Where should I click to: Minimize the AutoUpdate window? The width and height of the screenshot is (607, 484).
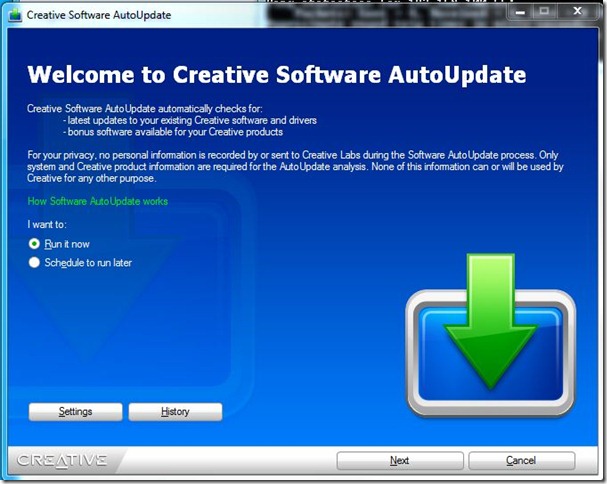[520, 12]
